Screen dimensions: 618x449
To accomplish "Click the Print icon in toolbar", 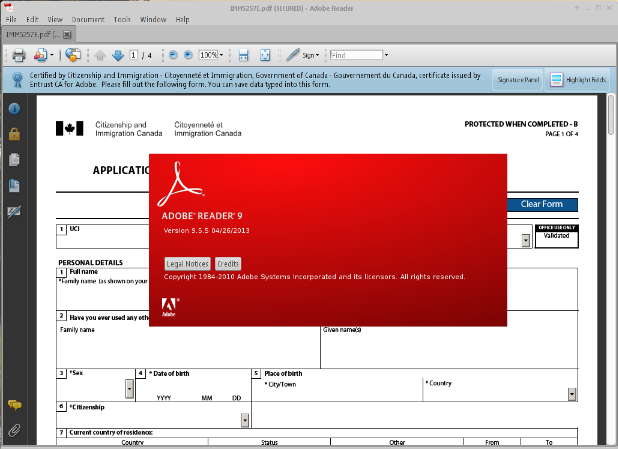I will [x=19, y=55].
